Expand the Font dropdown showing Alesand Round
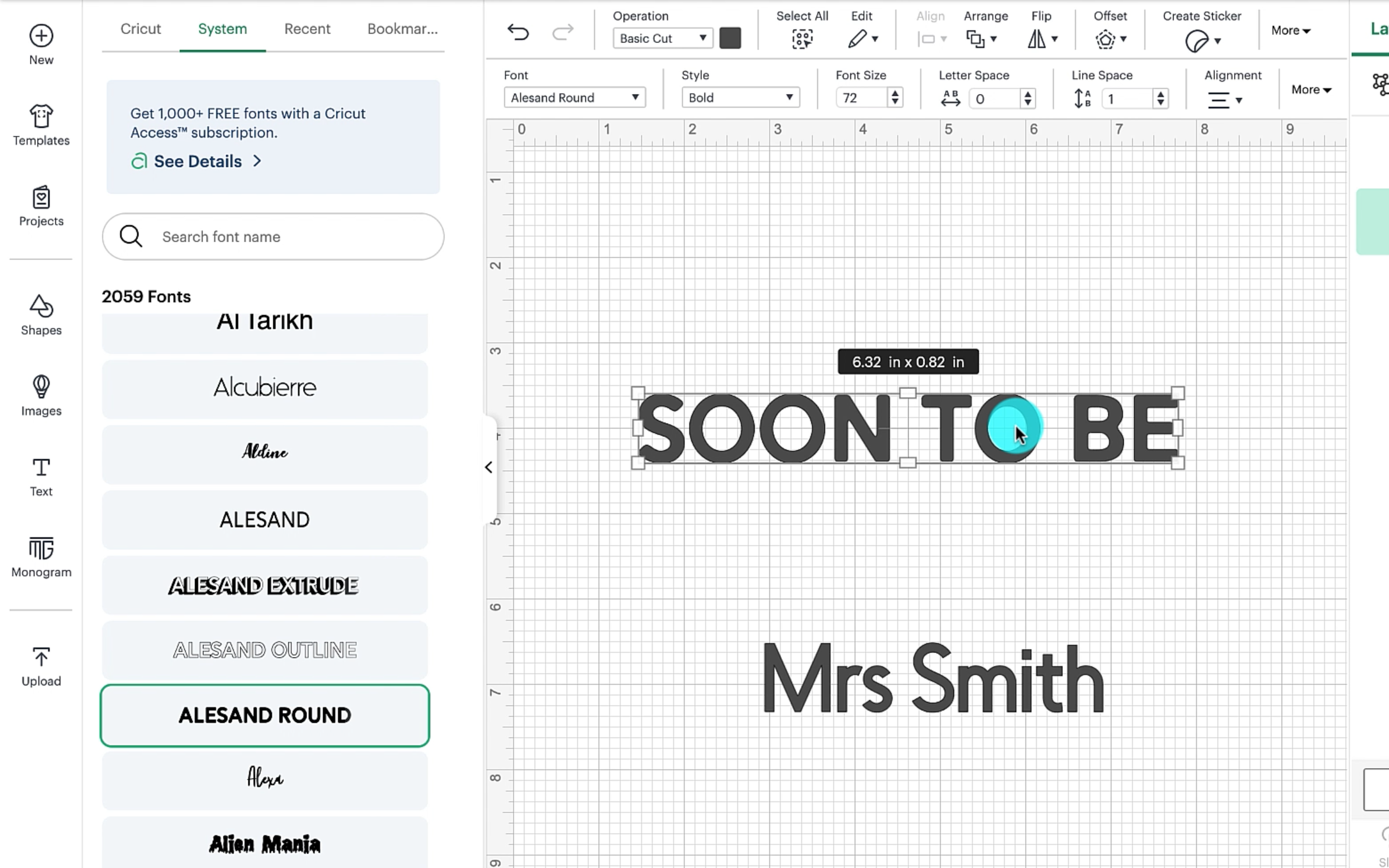Image resolution: width=1389 pixels, height=868 pixels. tap(574, 98)
